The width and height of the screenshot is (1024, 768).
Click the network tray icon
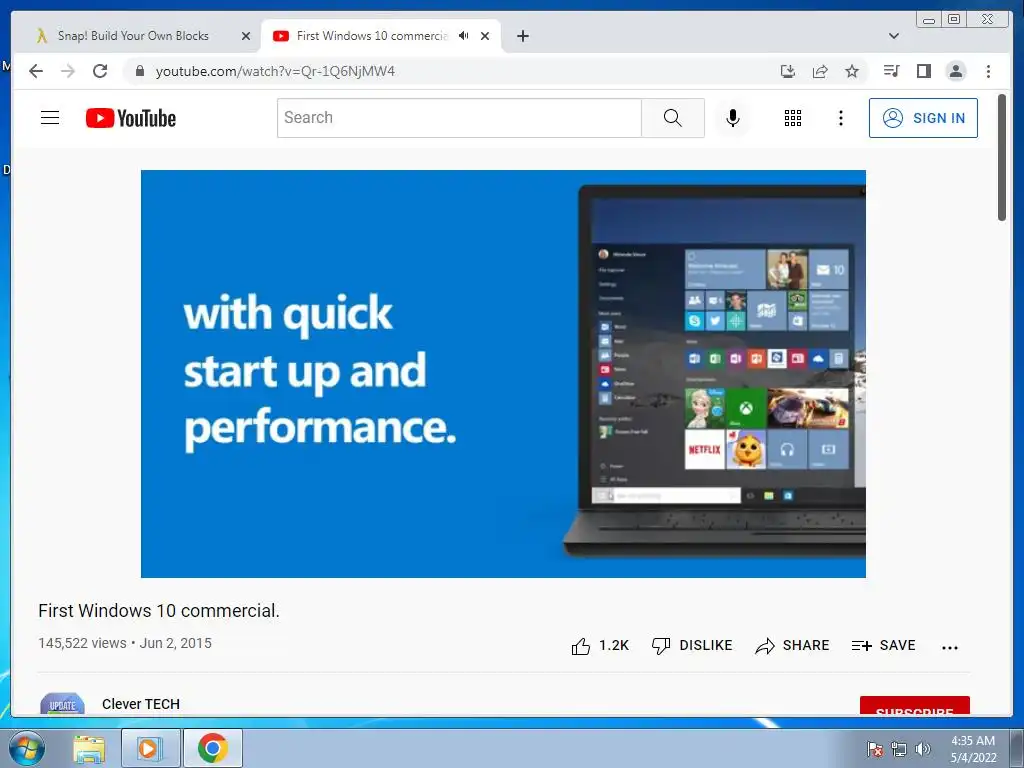899,749
